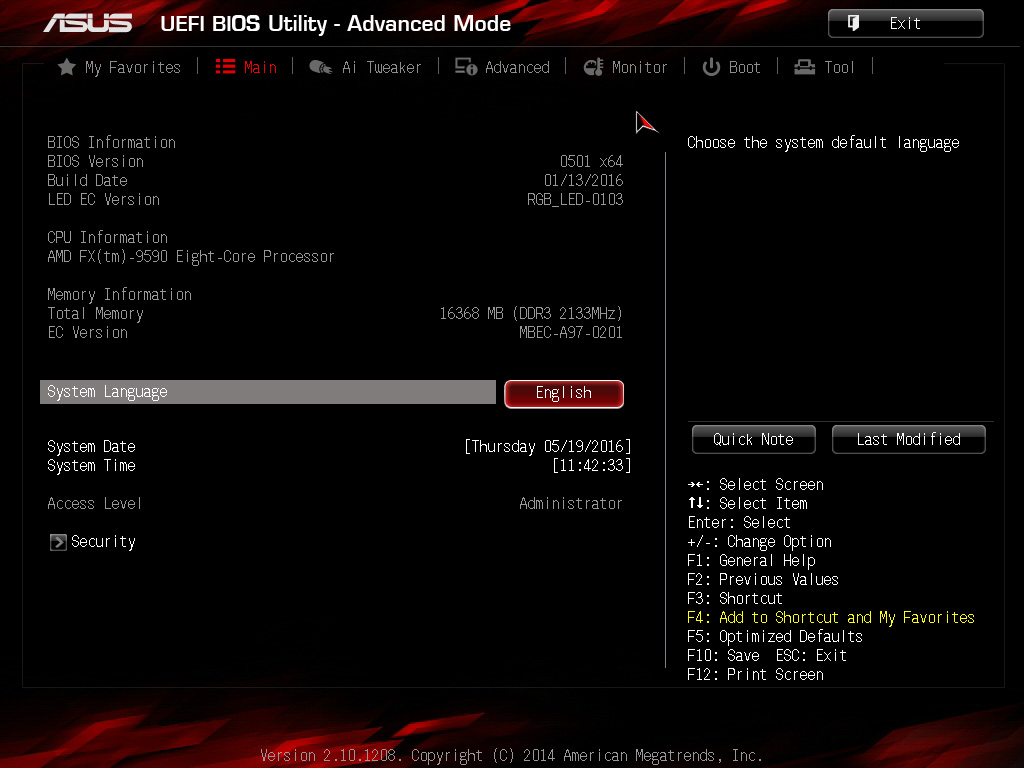Click the Tool printer-style icon
1024x768 pixels.
(x=804, y=67)
